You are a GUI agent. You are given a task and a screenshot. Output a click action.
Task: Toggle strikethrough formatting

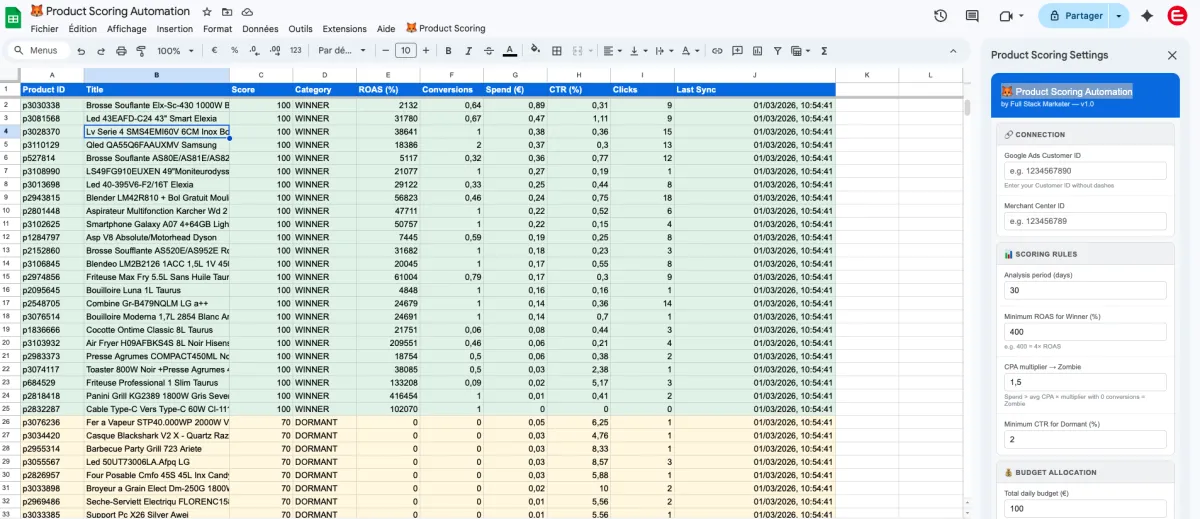pyautogui.click(x=489, y=51)
